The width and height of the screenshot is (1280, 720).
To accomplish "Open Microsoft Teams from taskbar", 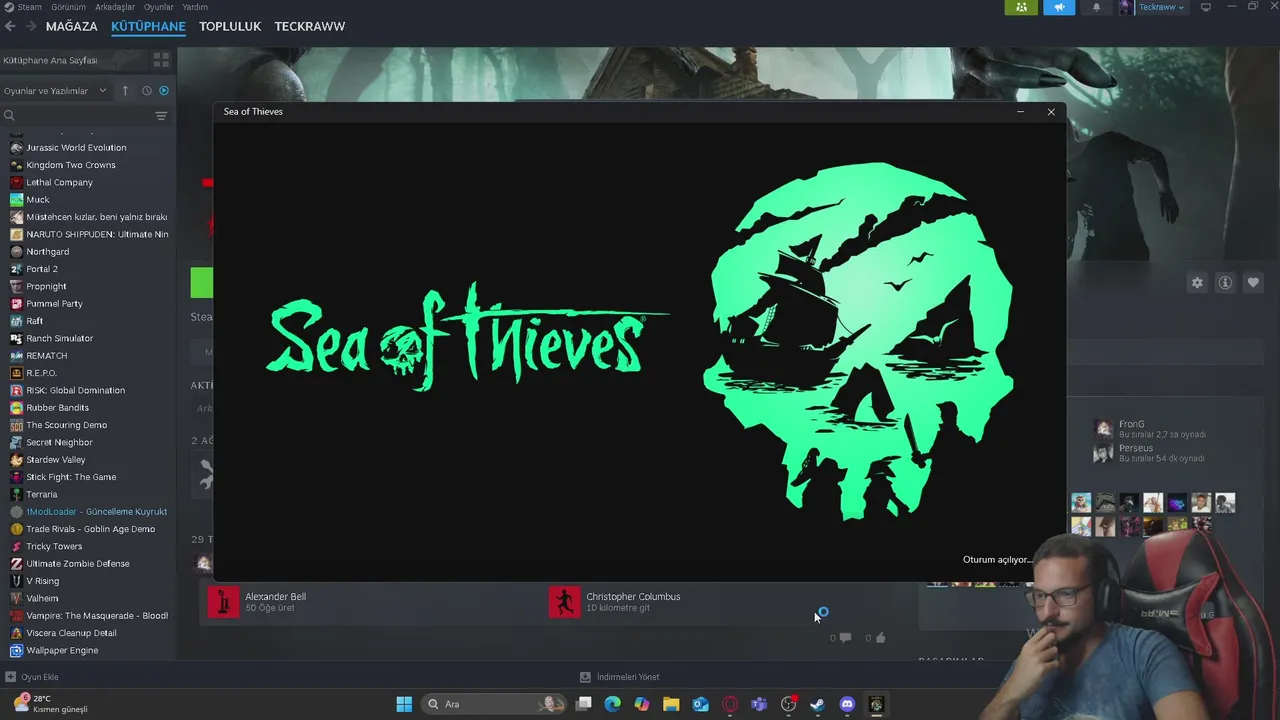I will 759,704.
